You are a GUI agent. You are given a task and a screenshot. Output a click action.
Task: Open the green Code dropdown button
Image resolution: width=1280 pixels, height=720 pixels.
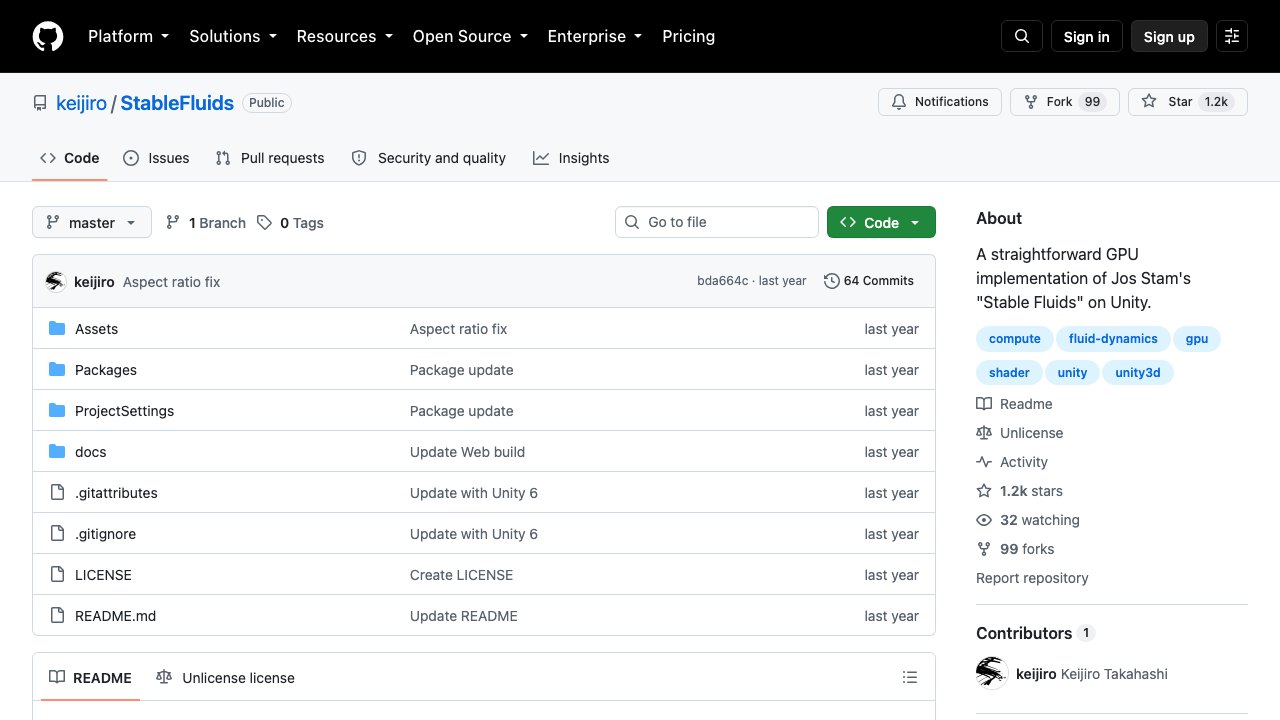click(881, 222)
